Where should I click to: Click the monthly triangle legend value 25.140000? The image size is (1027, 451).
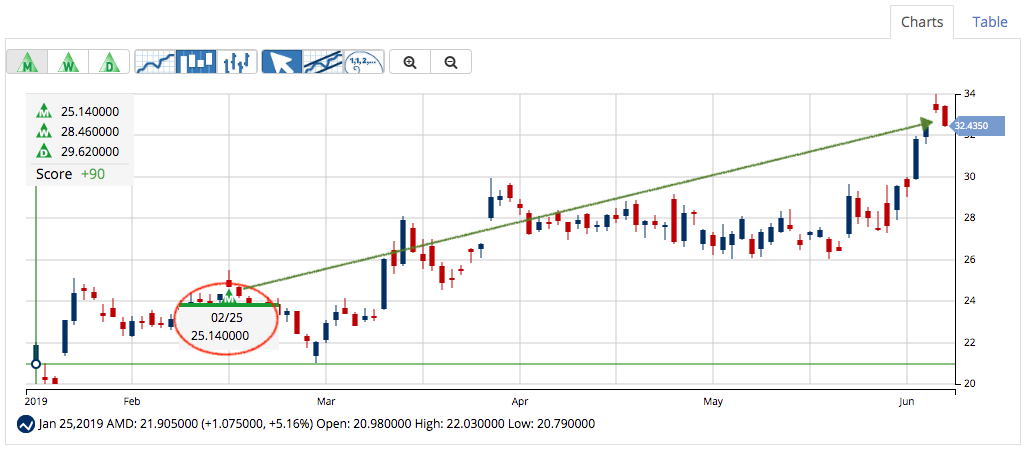coord(90,111)
